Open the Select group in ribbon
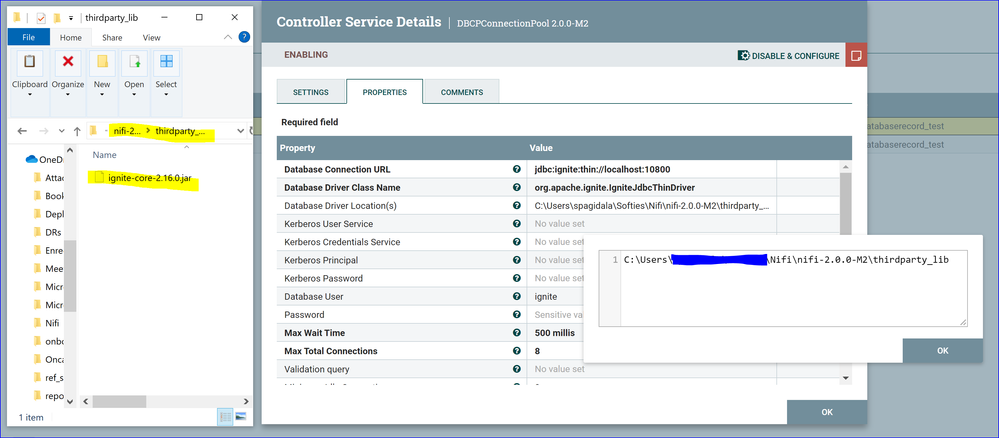The width and height of the screenshot is (999, 438). point(166,75)
